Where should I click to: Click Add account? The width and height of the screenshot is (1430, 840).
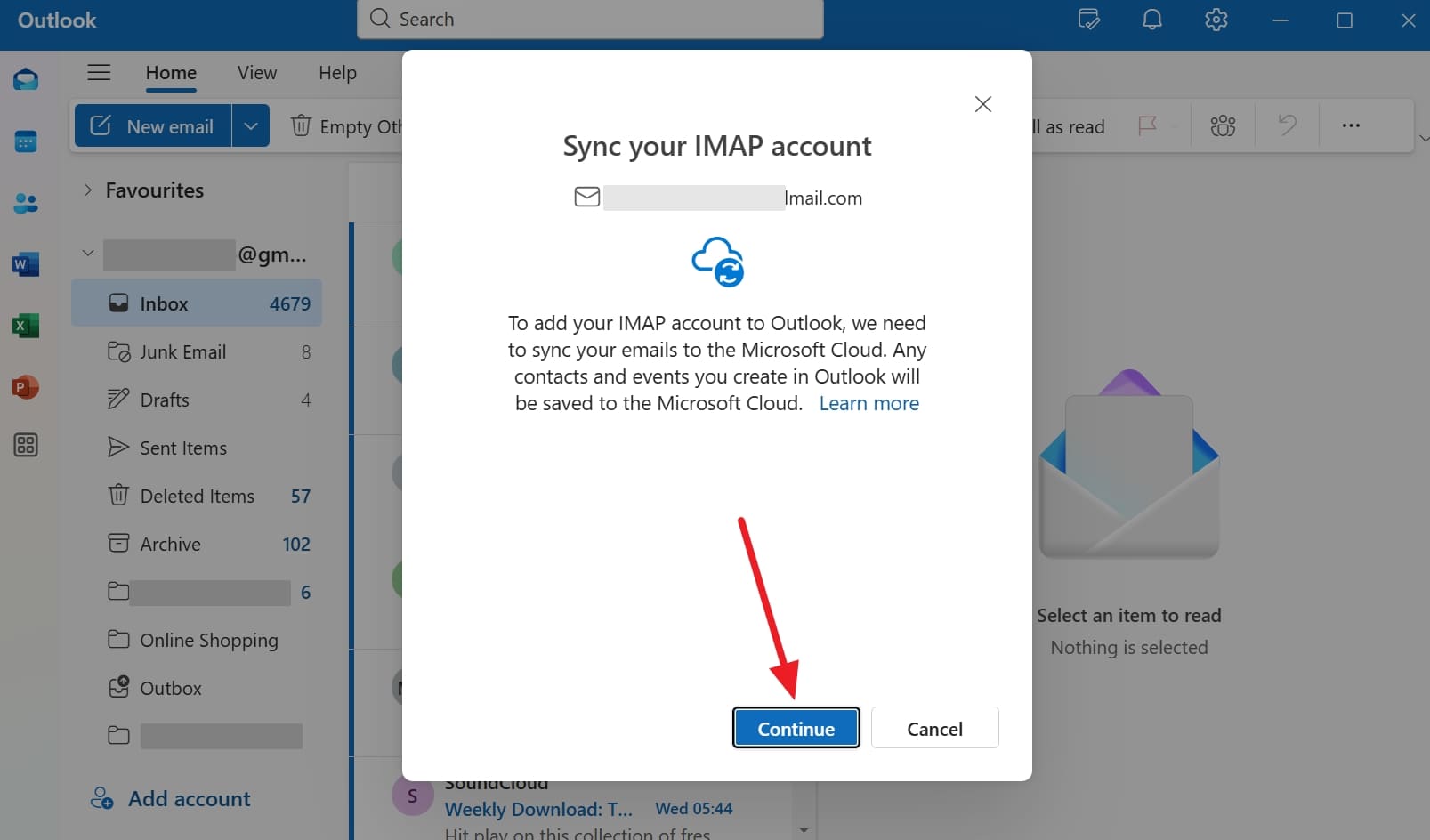point(171,798)
